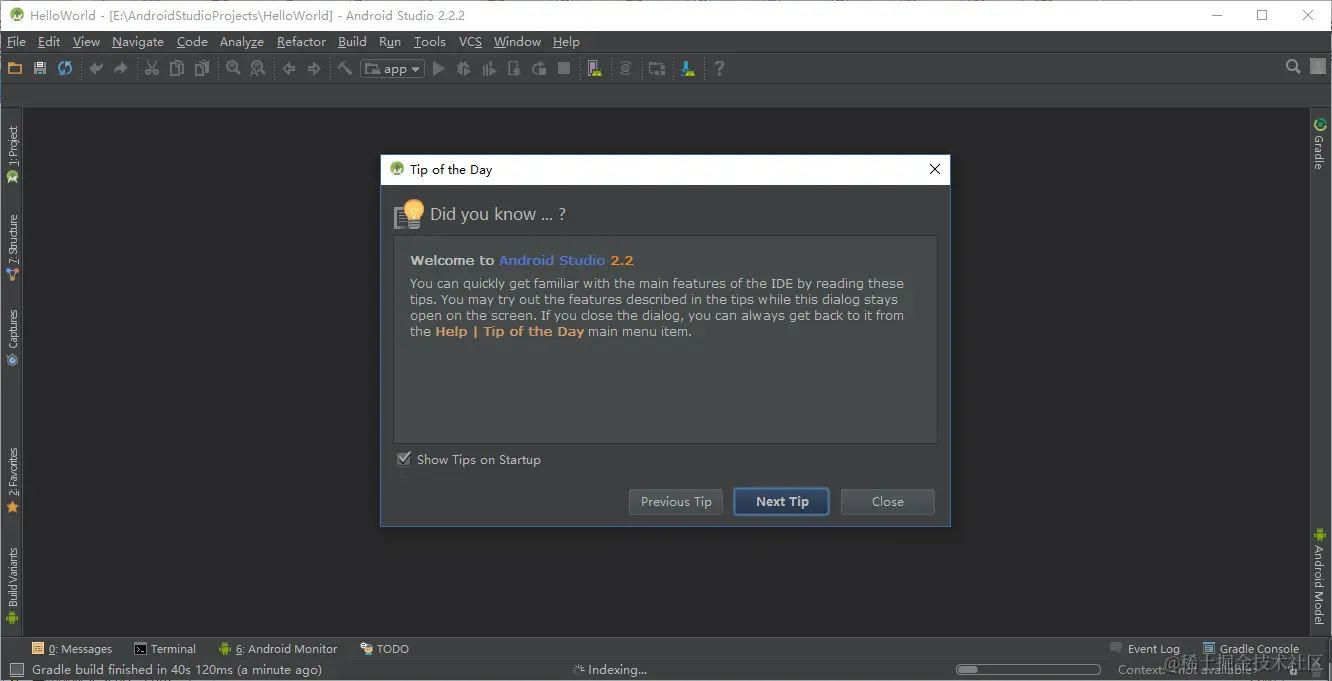
Task: Click the Run with Coverage icon
Action: (x=489, y=68)
